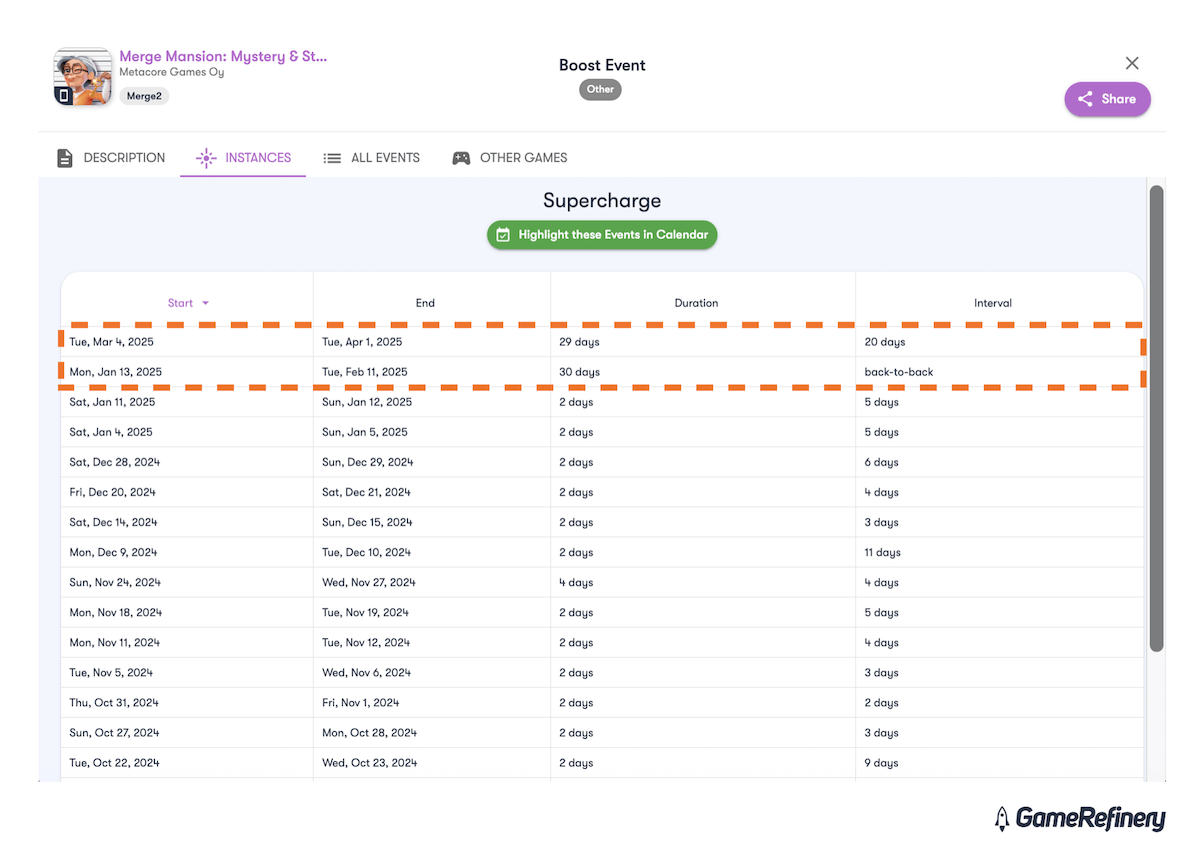Click the share icon in Share button
This screenshot has width=1200, height=856.
[x=1085, y=99]
